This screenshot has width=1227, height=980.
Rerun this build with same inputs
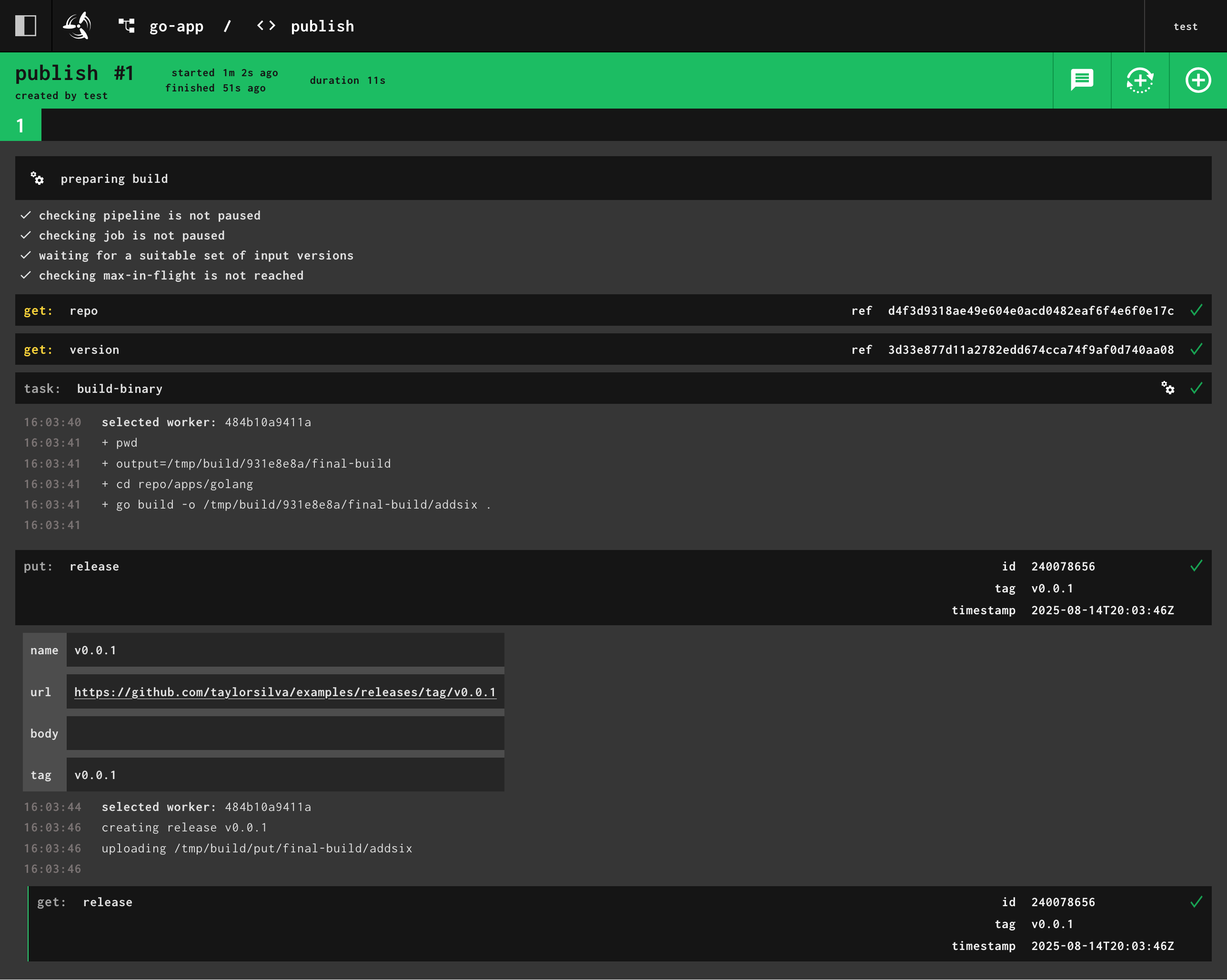coord(1139,80)
